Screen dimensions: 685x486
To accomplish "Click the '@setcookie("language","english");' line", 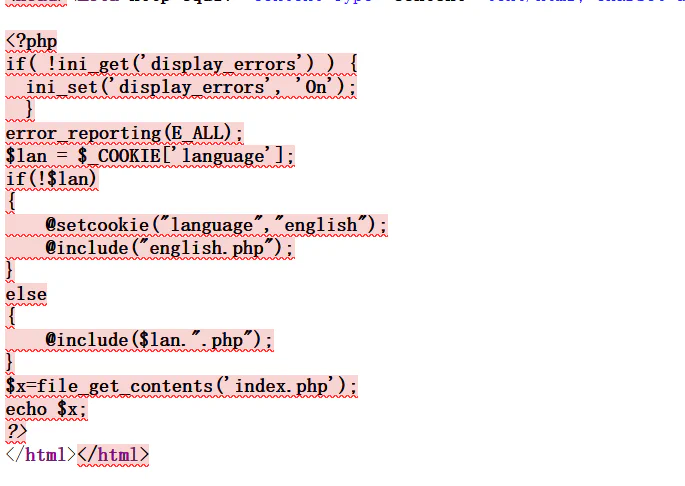I will coord(216,225).
